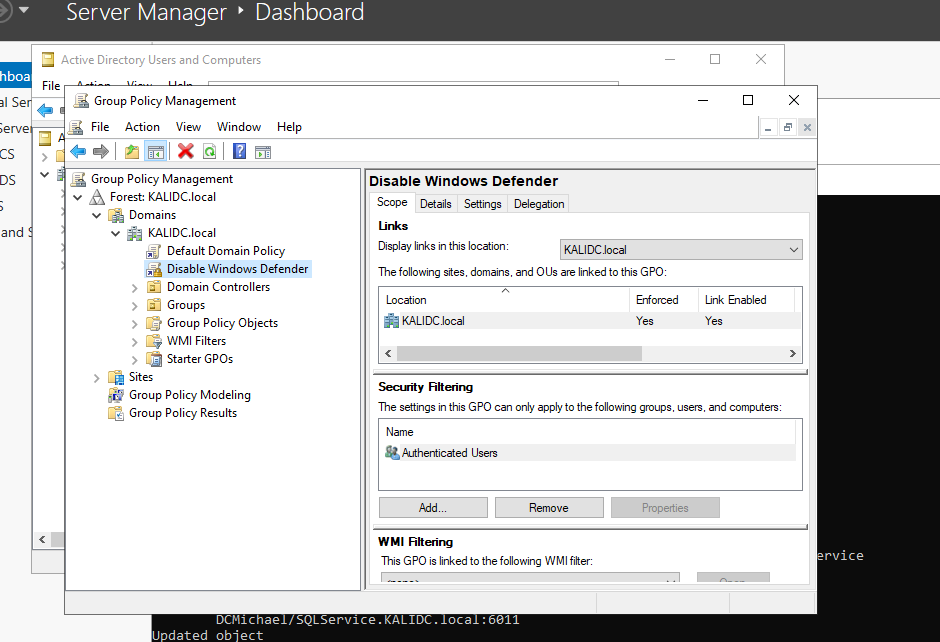
Task: Expand the Domain Controllers OU
Action: (135, 288)
